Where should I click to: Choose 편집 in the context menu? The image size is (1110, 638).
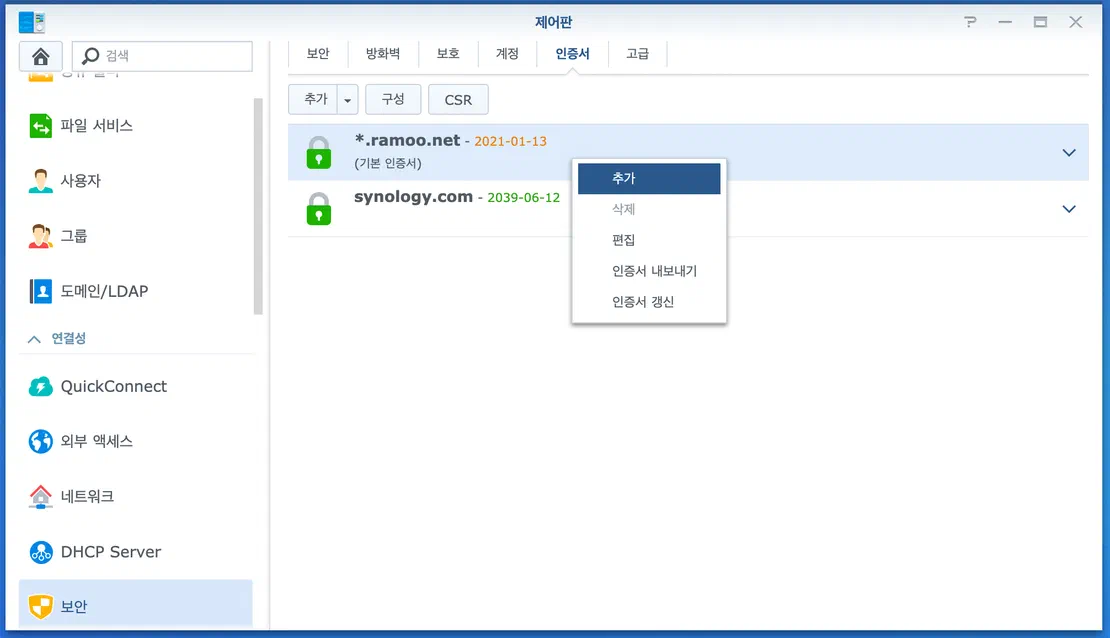coord(649,240)
